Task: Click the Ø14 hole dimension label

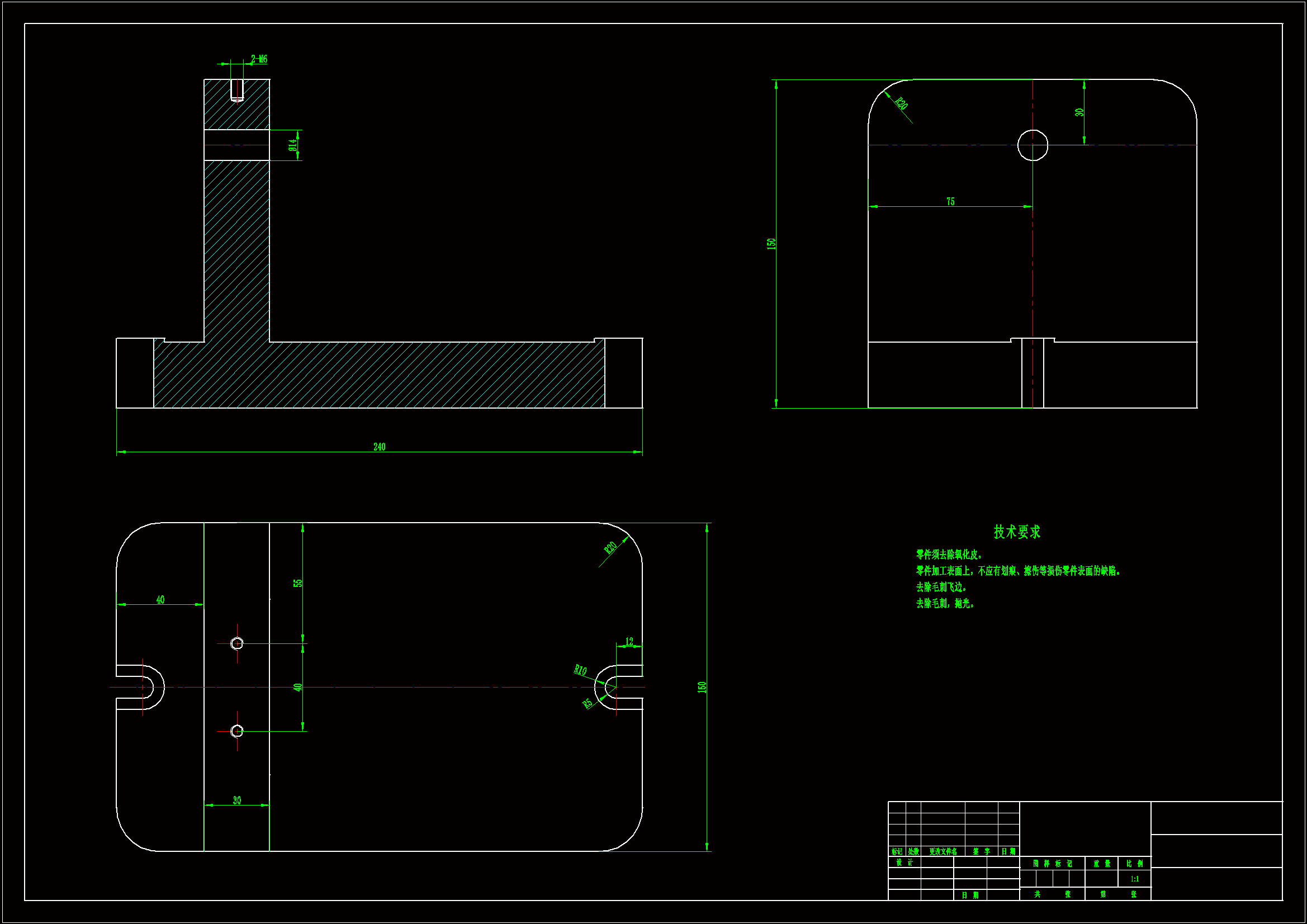Action: 292,145
